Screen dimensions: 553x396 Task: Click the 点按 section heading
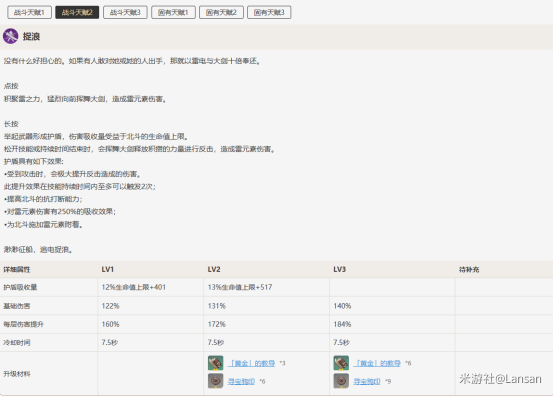point(11,86)
